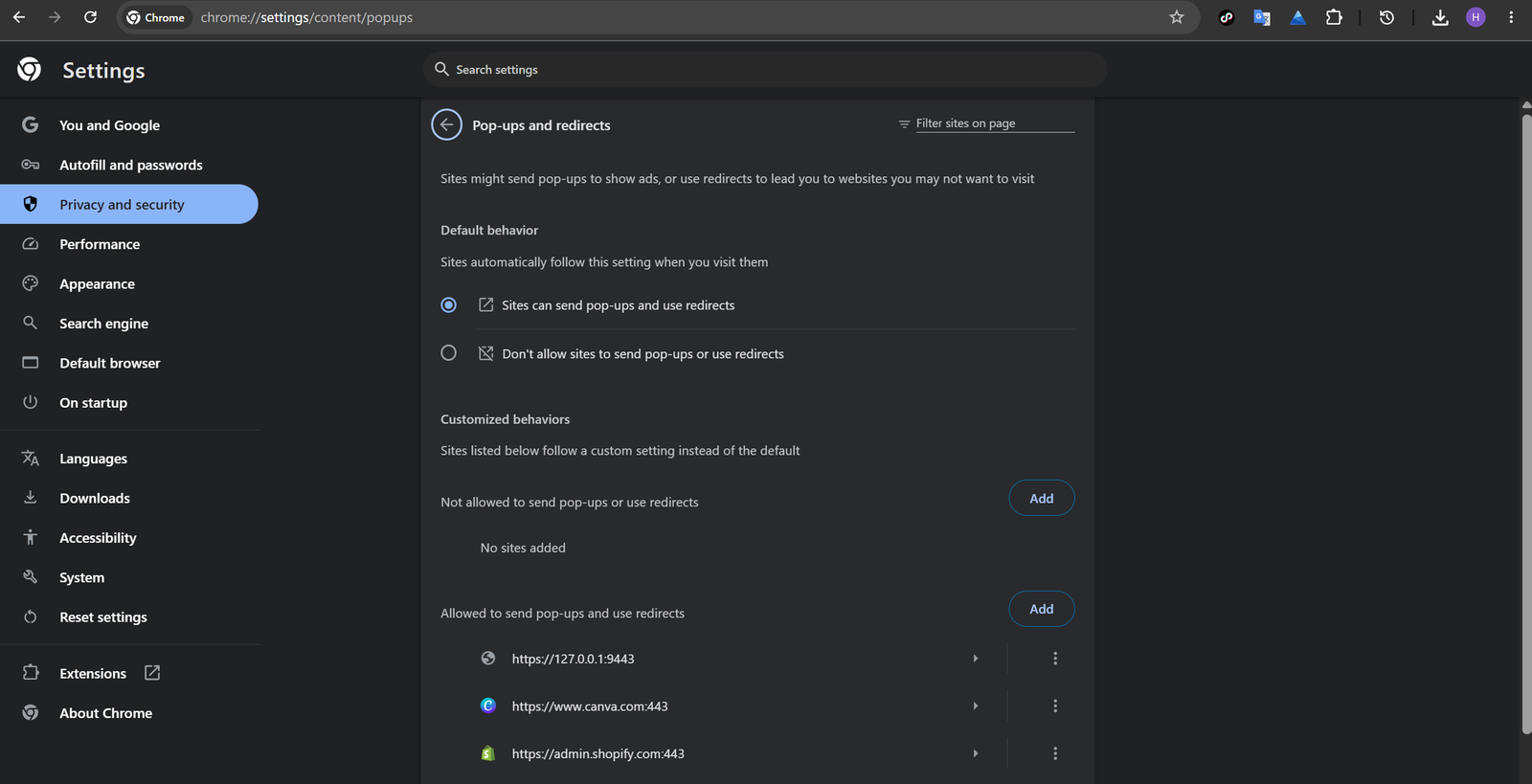Image resolution: width=1532 pixels, height=784 pixels.
Task: Return to previous page via Pop-ups back arrow
Action: coord(447,124)
